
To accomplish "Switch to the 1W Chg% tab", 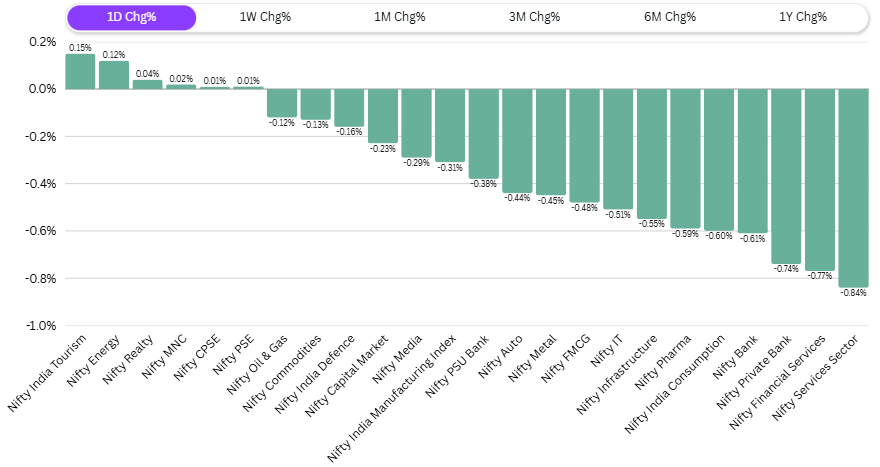I will point(265,17).
